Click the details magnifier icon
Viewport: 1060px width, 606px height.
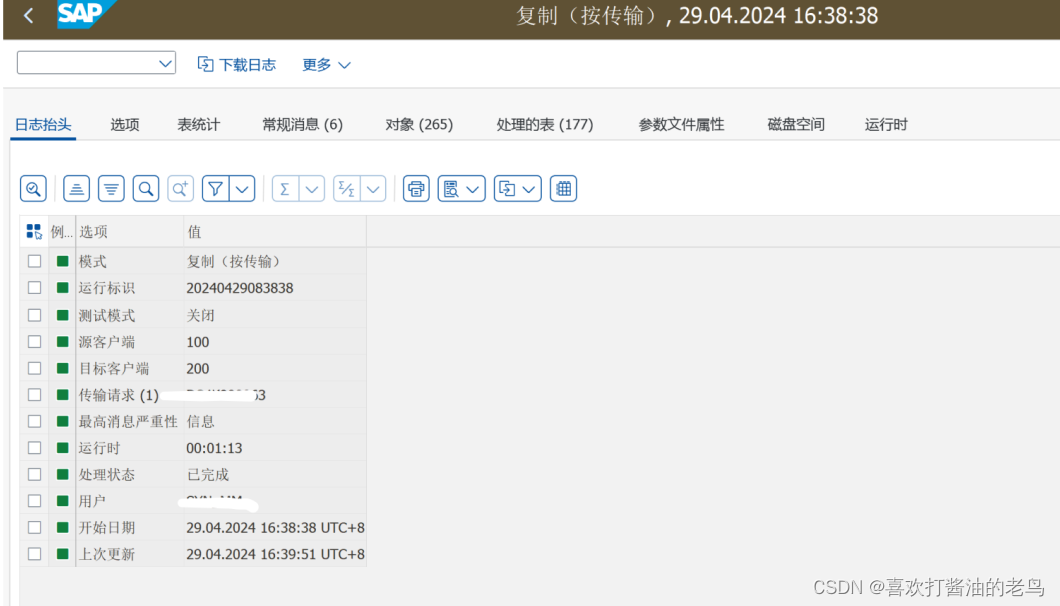[33, 188]
